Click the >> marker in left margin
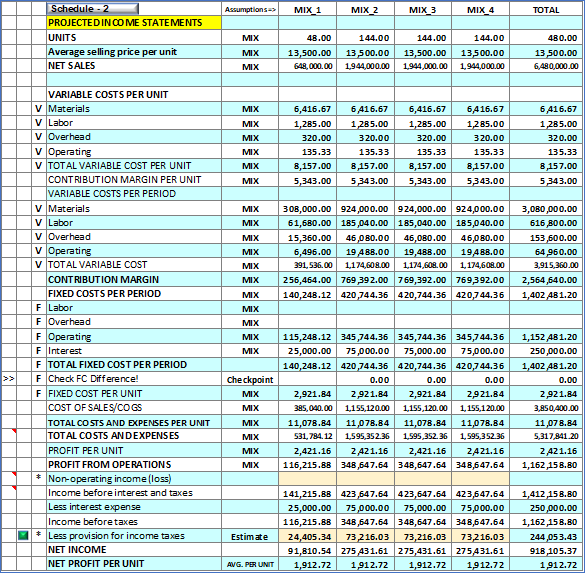Image resolution: width=585 pixels, height=573 pixels. (x=9, y=379)
